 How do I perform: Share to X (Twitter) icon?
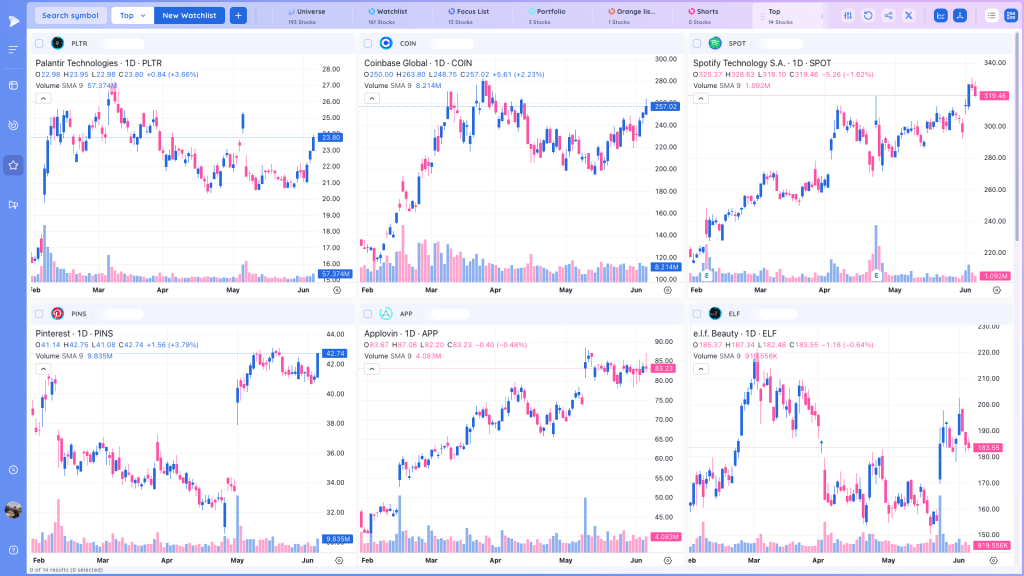click(x=908, y=16)
